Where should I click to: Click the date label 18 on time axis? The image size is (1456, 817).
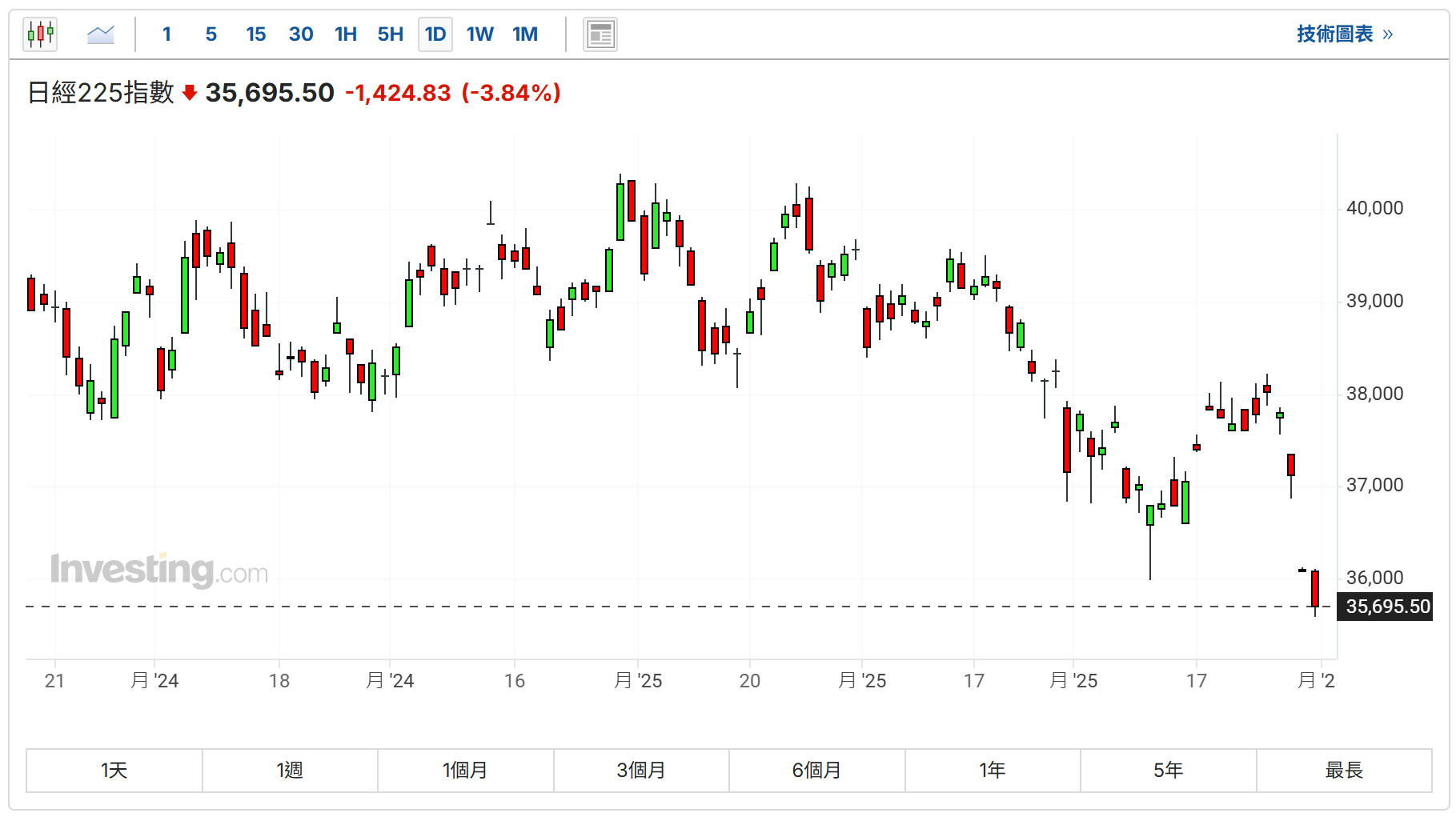(x=279, y=681)
